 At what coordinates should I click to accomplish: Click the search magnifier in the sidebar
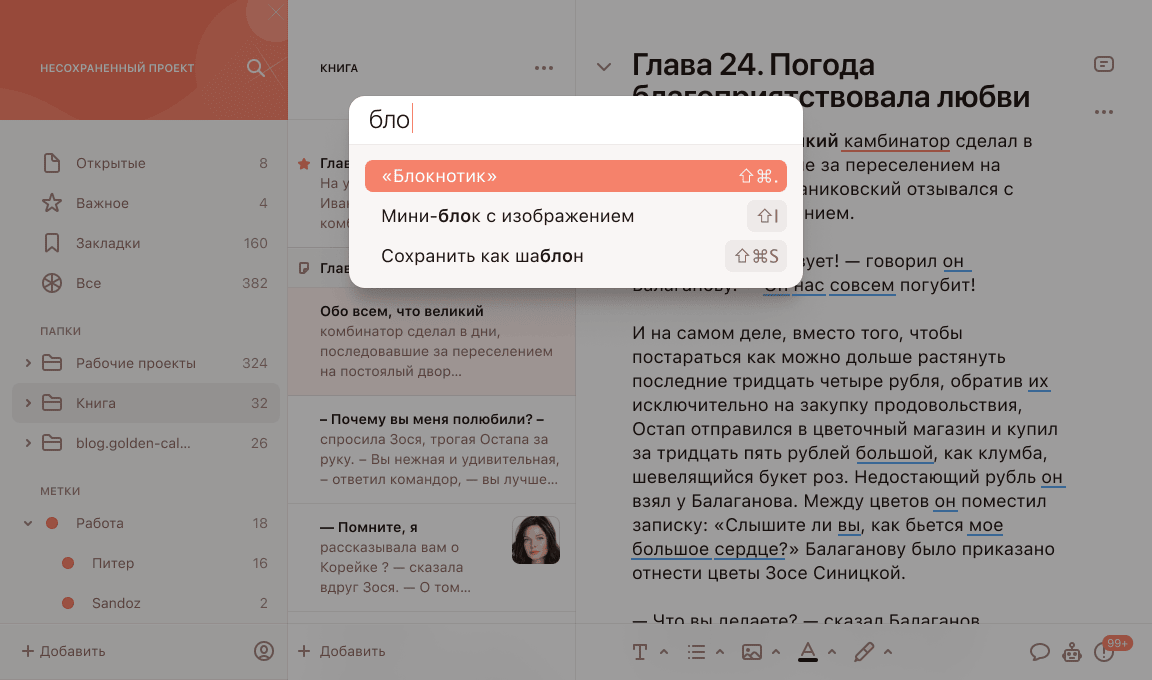pyautogui.click(x=255, y=67)
